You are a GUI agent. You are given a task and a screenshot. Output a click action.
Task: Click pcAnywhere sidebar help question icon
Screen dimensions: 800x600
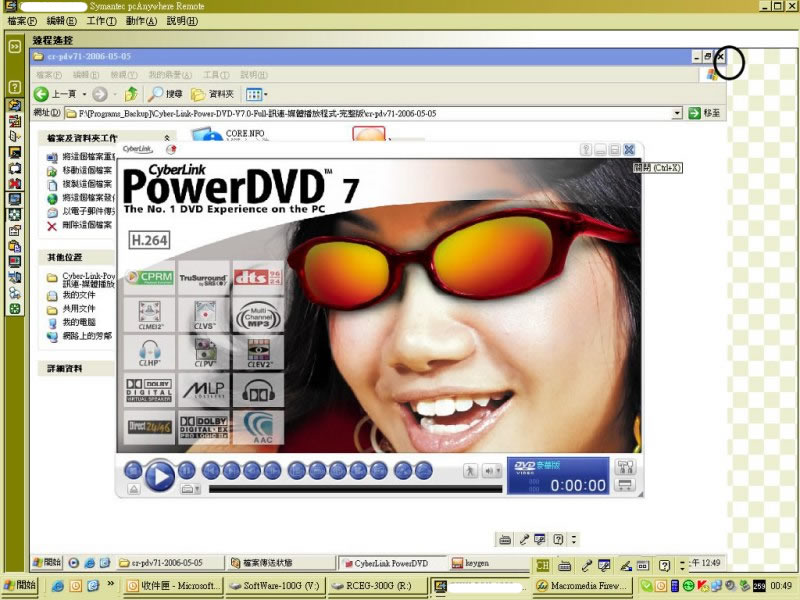click(x=14, y=86)
